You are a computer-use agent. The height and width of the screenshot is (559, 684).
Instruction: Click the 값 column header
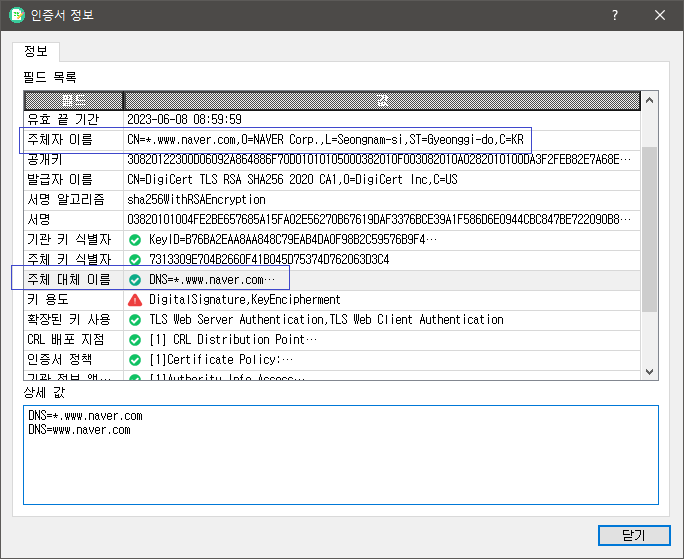pyautogui.click(x=382, y=101)
